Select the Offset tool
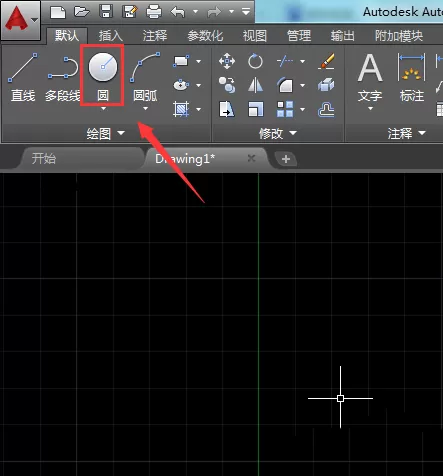This screenshot has width=443, height=476. point(326,109)
